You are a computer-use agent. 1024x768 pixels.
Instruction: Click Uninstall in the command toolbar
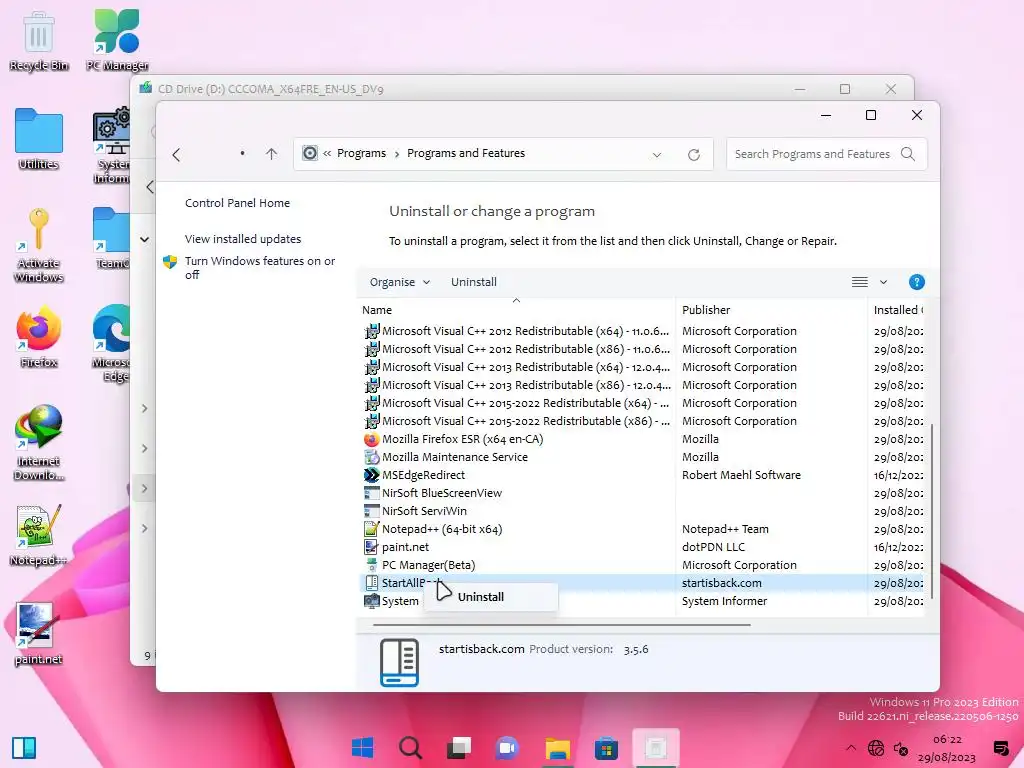click(x=473, y=282)
